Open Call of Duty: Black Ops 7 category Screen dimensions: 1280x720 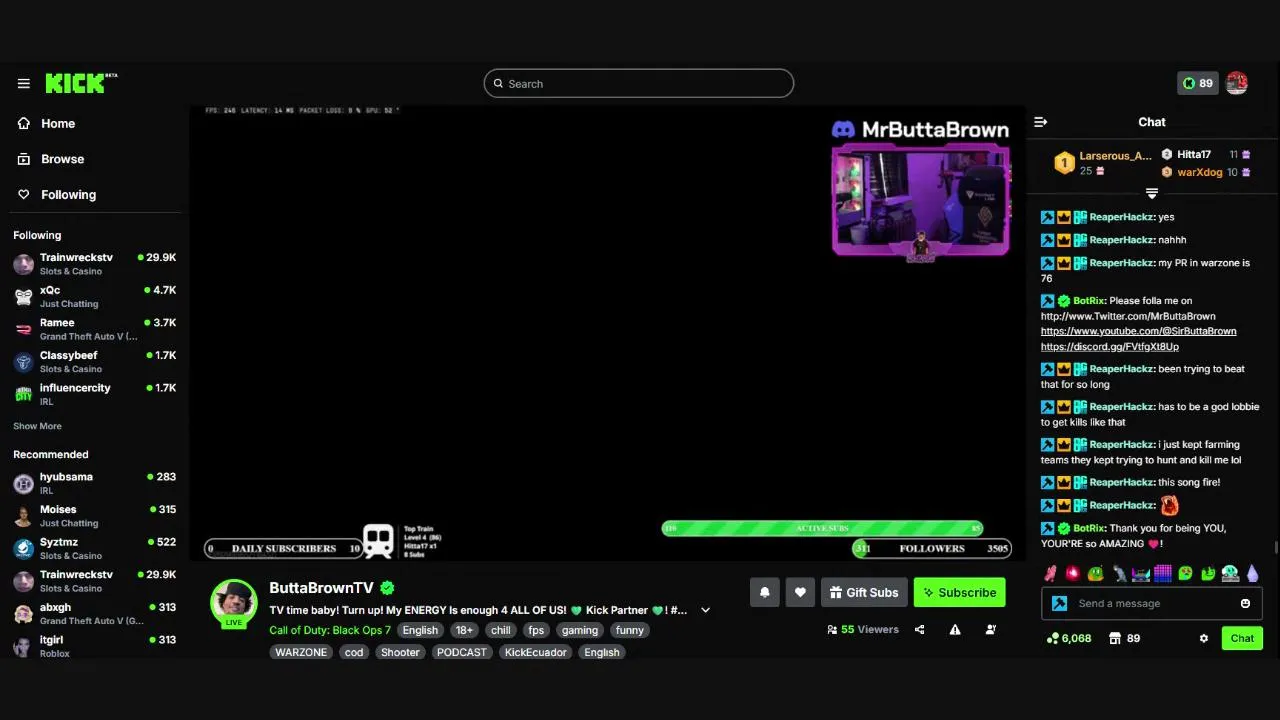coord(330,630)
